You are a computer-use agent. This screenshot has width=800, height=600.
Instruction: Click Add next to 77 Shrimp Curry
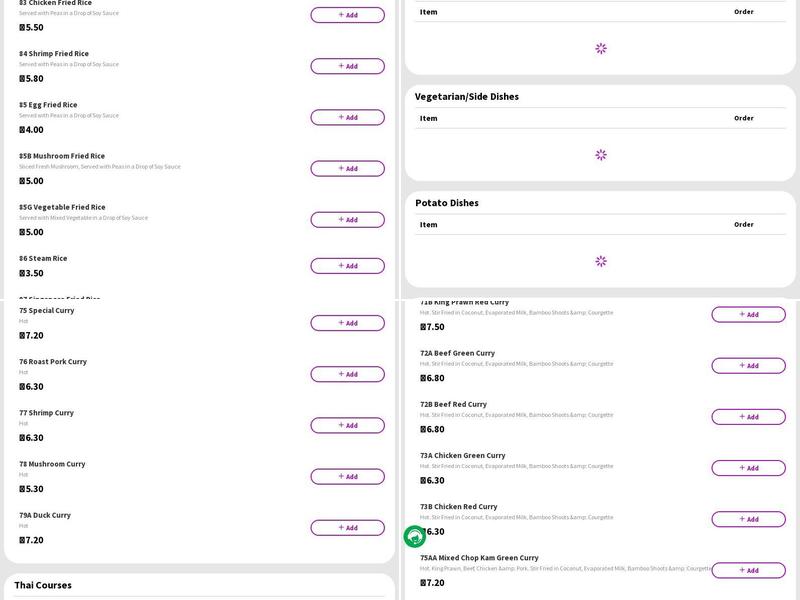(347, 425)
